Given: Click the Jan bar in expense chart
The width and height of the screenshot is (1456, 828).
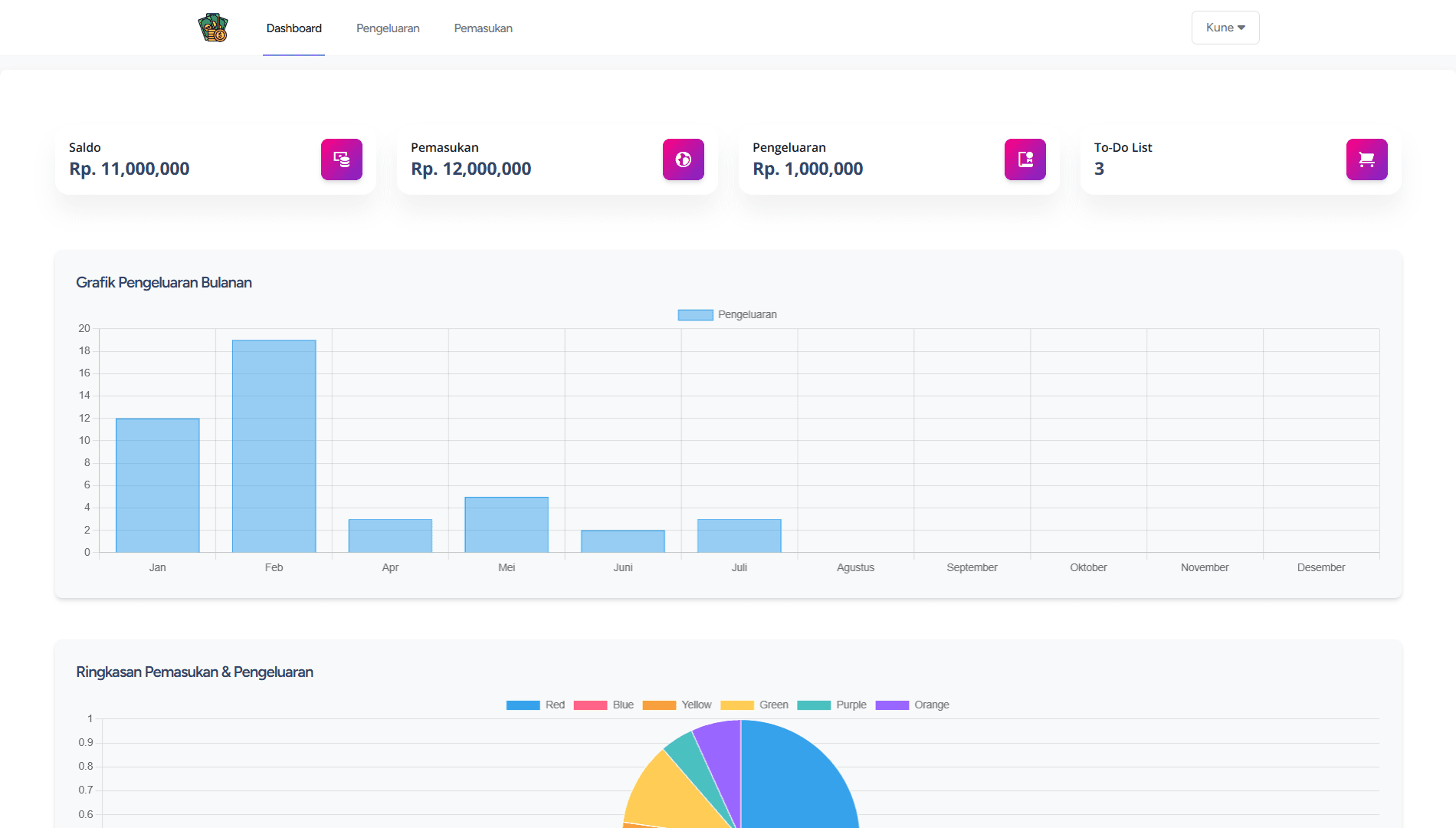Looking at the screenshot, I should pyautogui.click(x=157, y=485).
